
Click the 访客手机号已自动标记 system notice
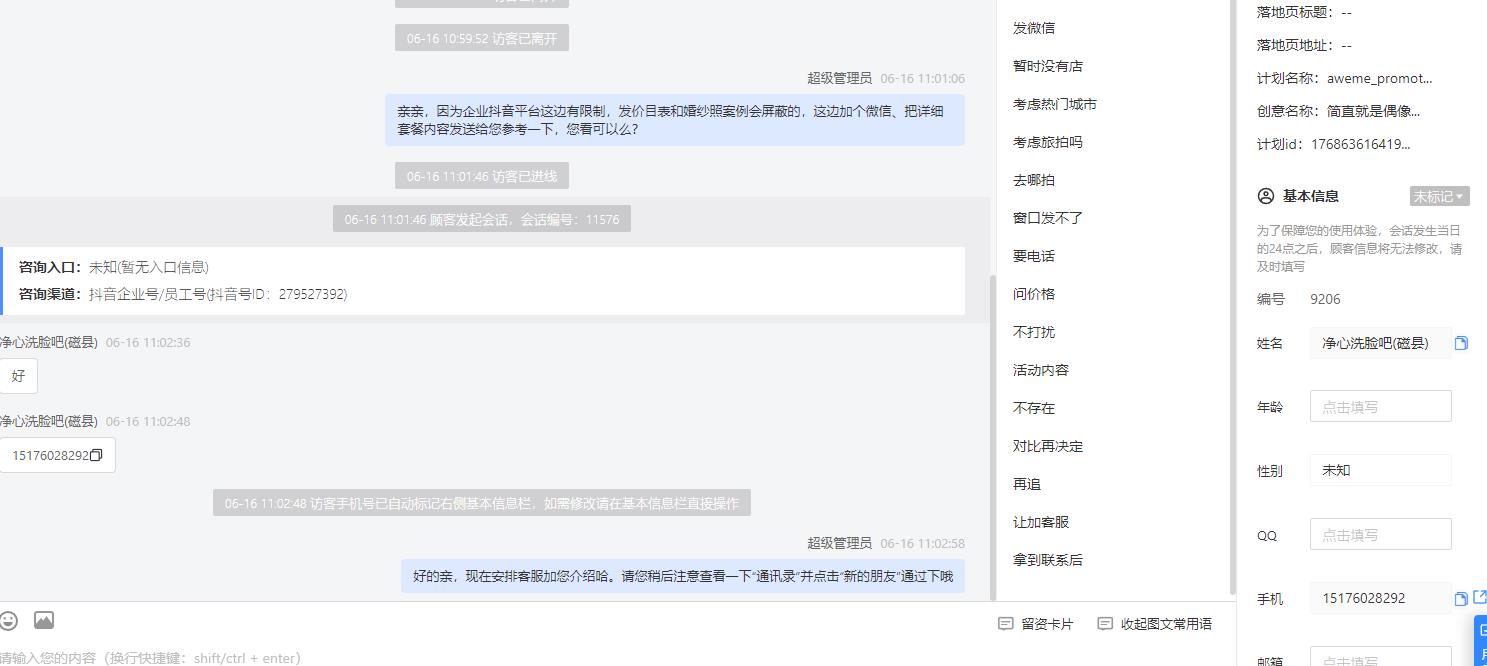482,503
